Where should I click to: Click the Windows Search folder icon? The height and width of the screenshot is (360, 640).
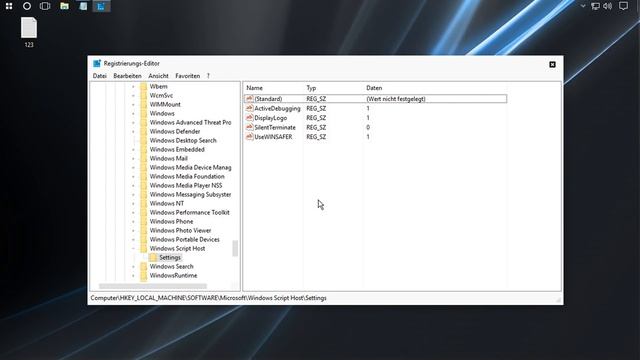[143, 267]
